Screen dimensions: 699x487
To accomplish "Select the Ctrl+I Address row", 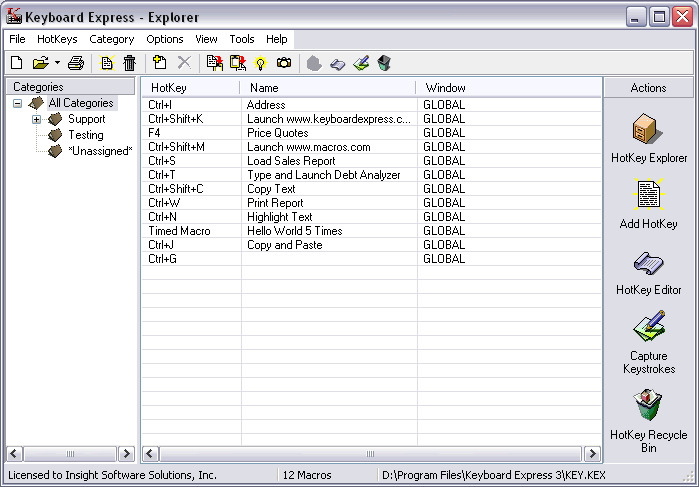I will click(x=371, y=105).
